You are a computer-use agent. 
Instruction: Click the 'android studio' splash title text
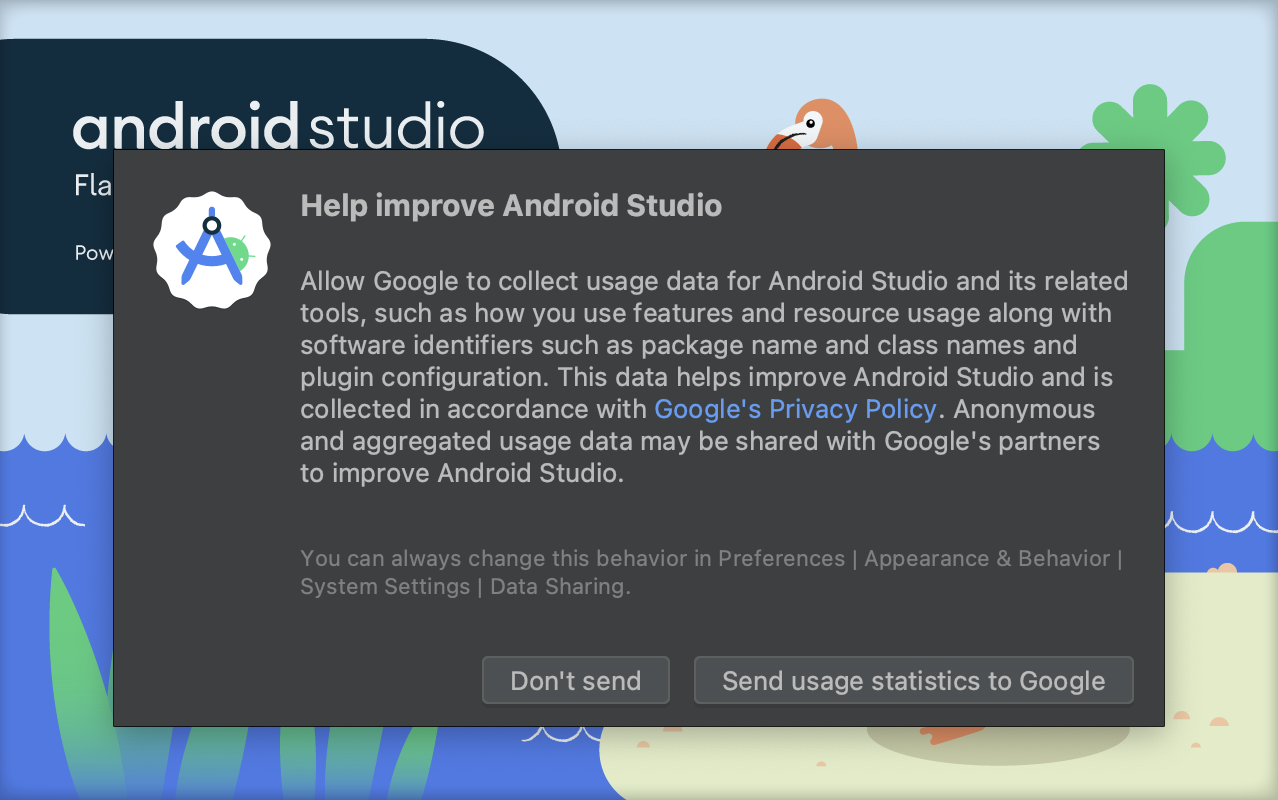[278, 126]
